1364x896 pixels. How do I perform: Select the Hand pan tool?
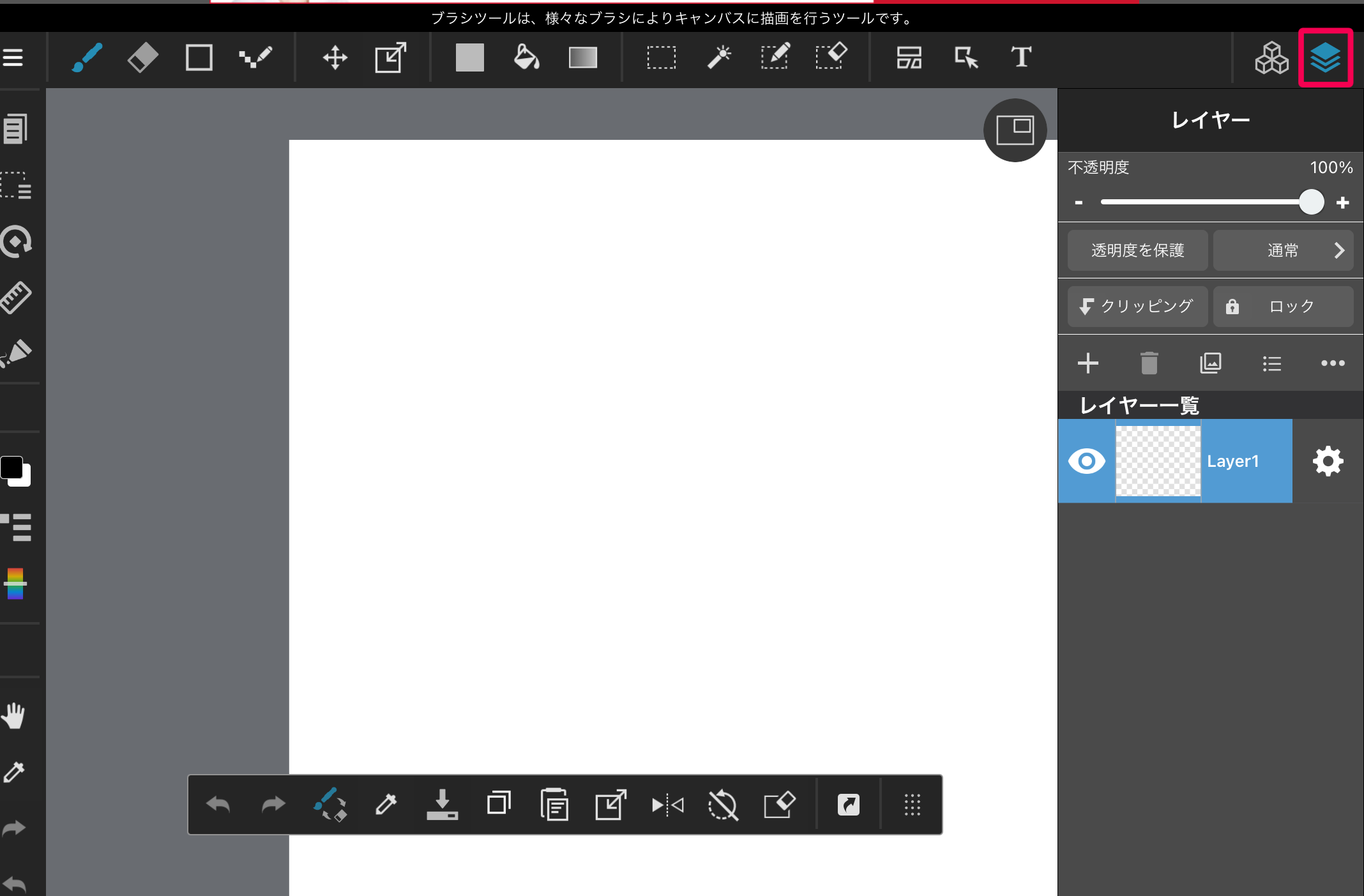click(x=14, y=716)
